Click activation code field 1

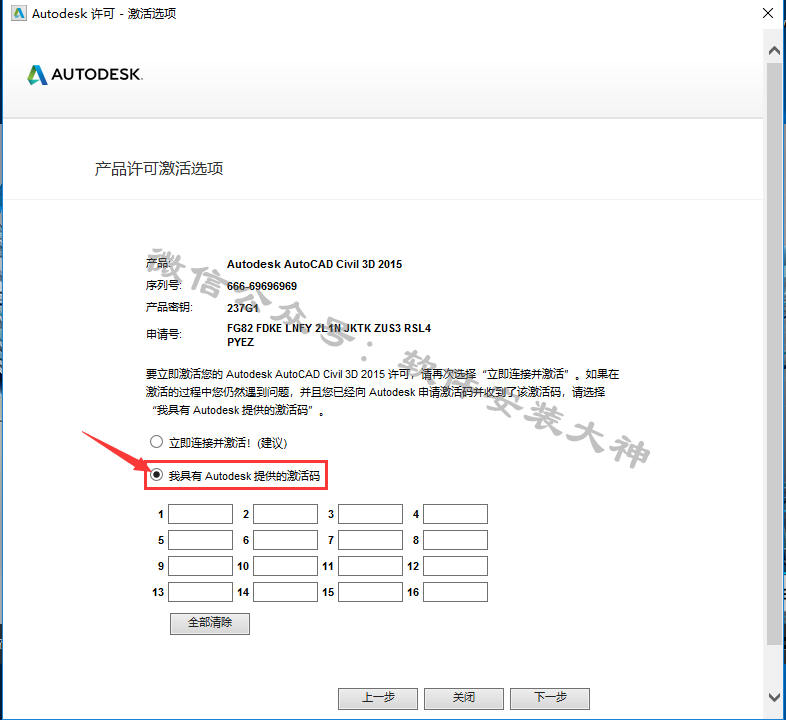point(201,514)
